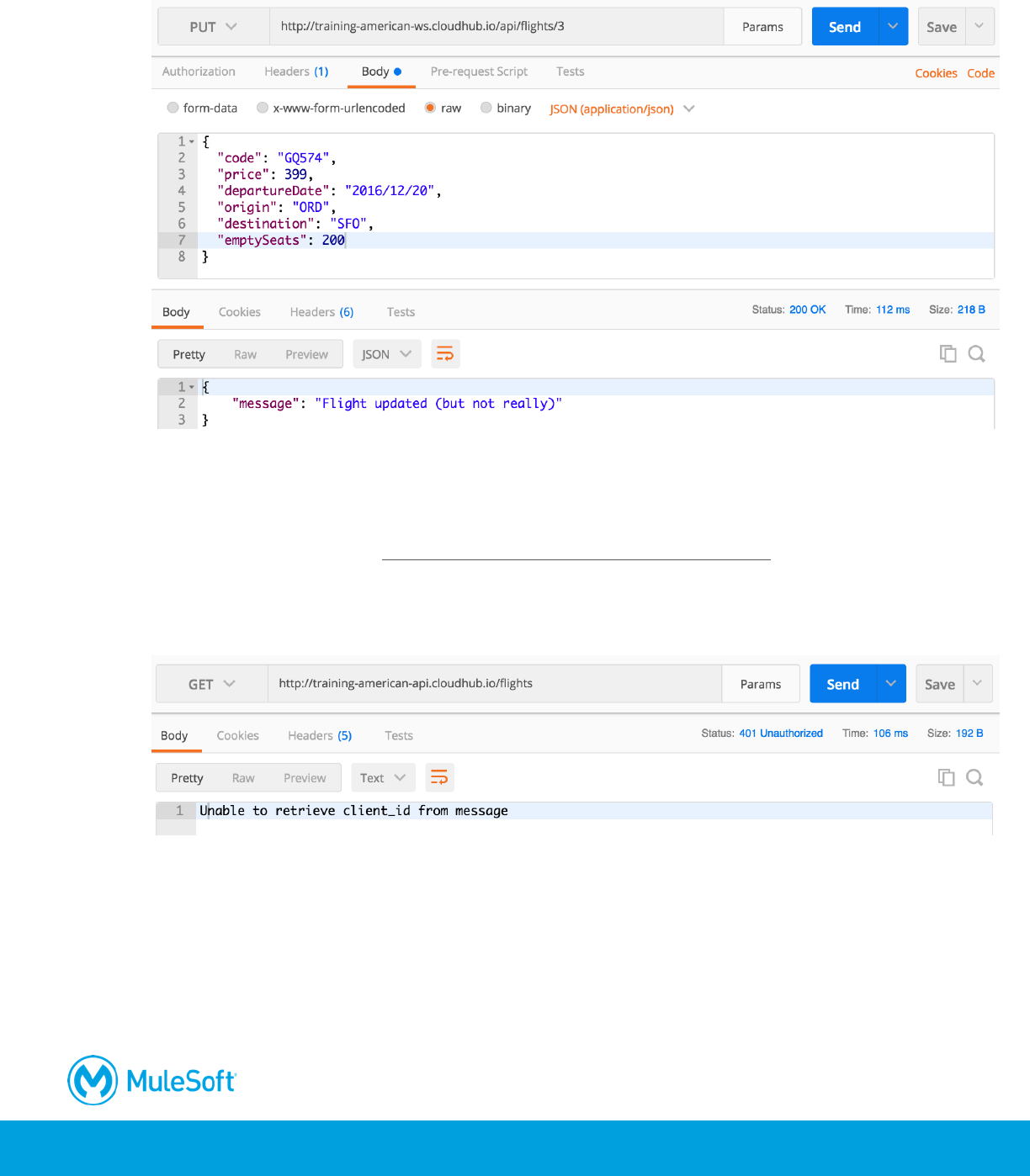Click the wrap lines icon in the GET response
1030x1176 pixels.
[x=439, y=778]
